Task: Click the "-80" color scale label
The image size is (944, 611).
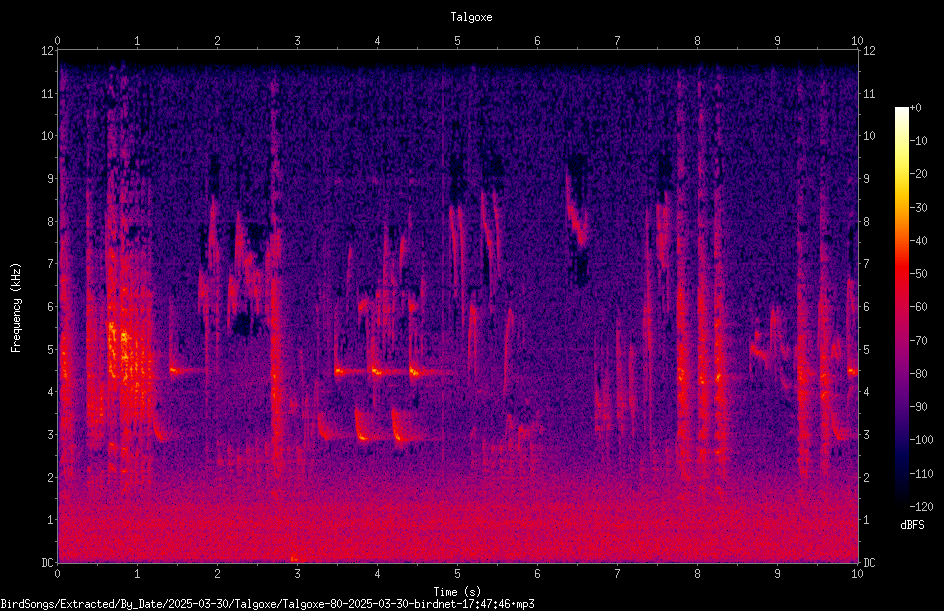Action: click(x=919, y=374)
